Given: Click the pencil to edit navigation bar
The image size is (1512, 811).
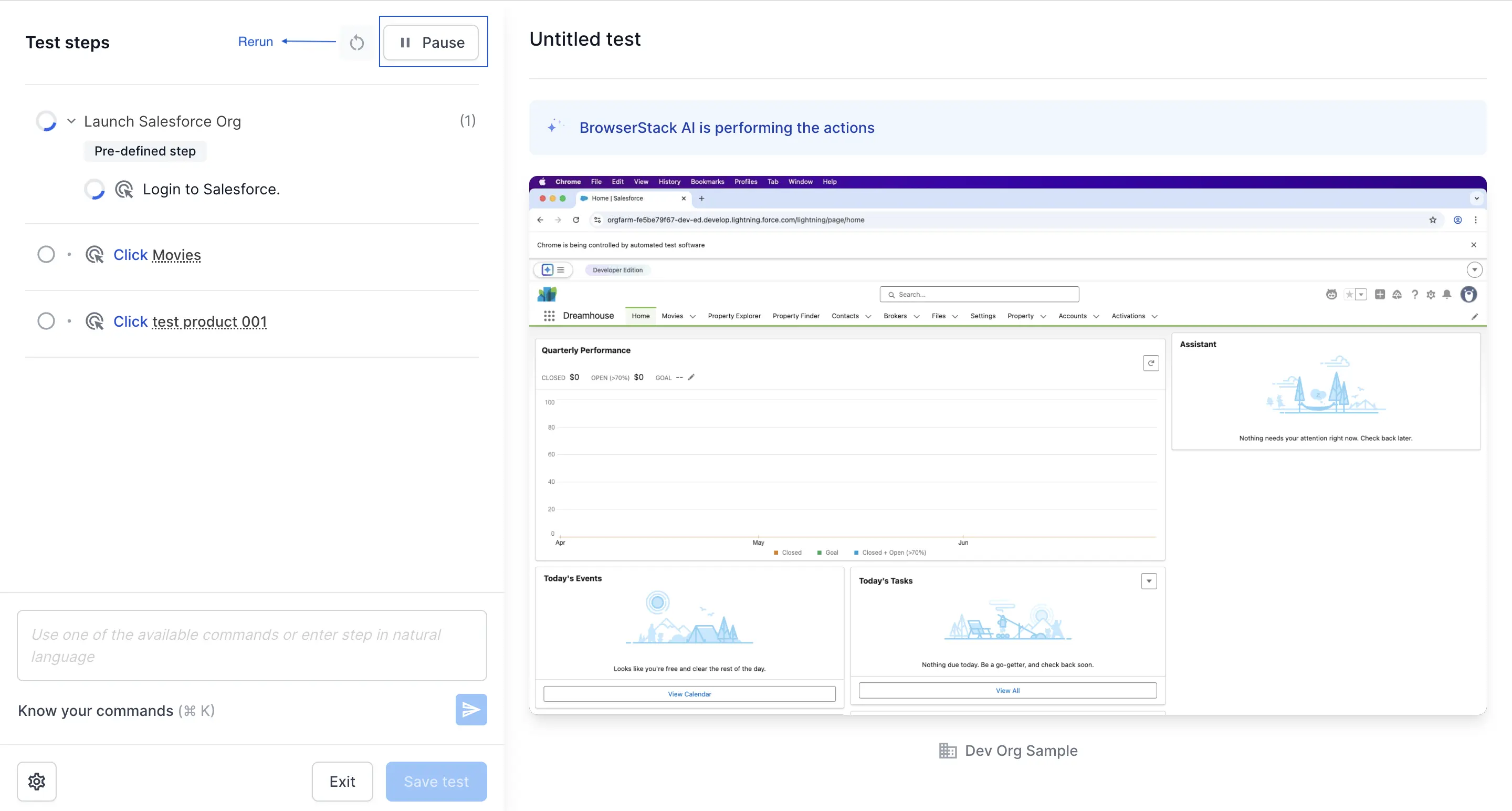Looking at the screenshot, I should coord(1474,317).
